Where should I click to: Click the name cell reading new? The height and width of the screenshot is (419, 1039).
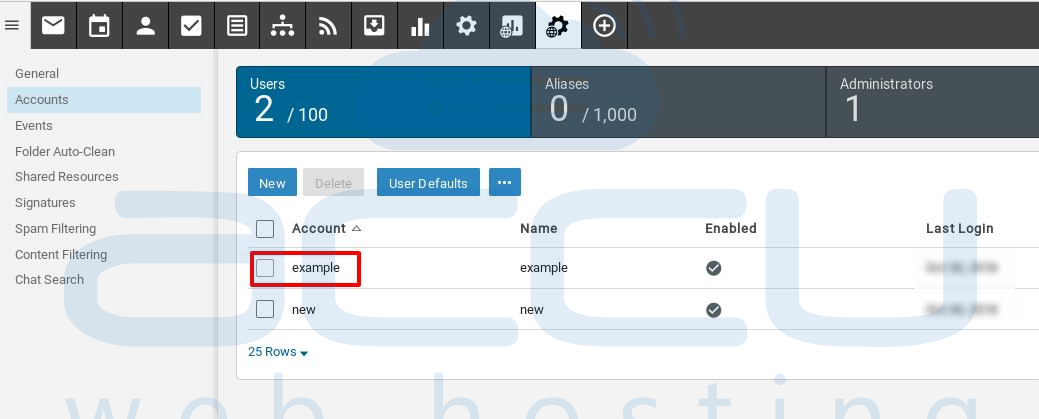point(532,310)
